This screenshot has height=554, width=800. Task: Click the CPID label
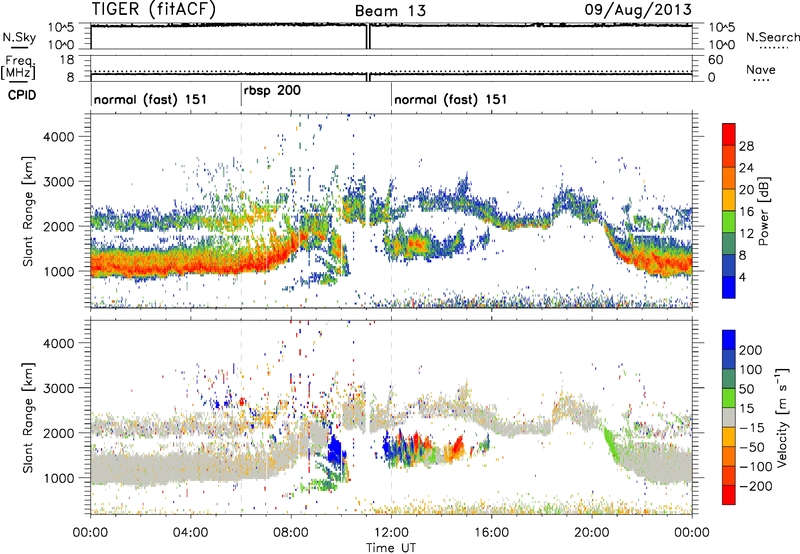tap(22, 95)
